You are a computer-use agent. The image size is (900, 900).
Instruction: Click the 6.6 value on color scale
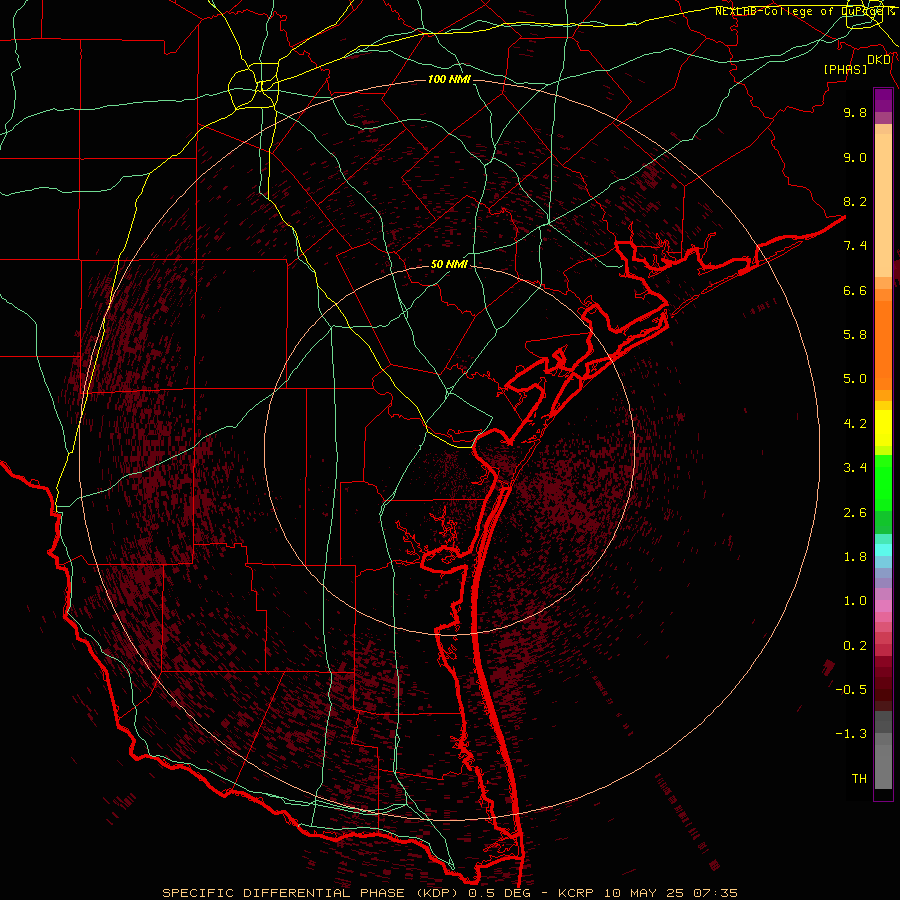(x=855, y=290)
